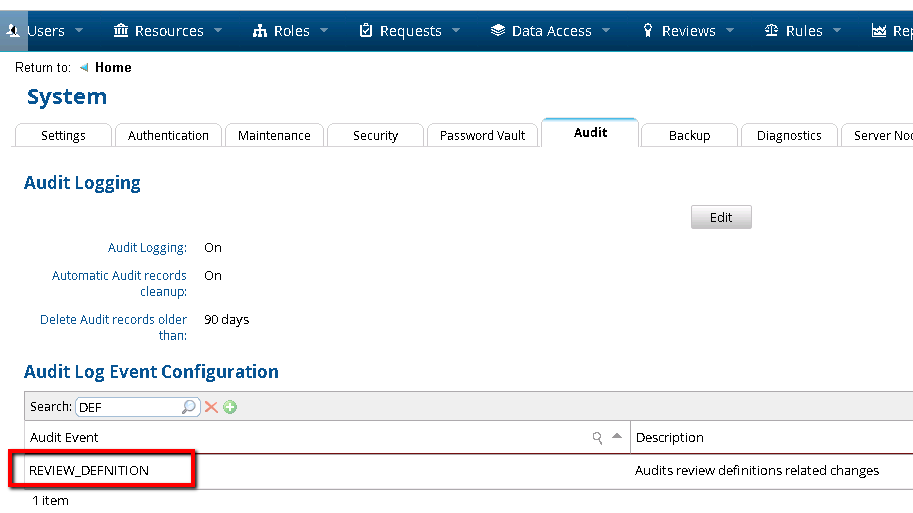Select the REVIEW_DEFNITION audit event row
The height and width of the screenshot is (513, 913).
click(x=89, y=470)
